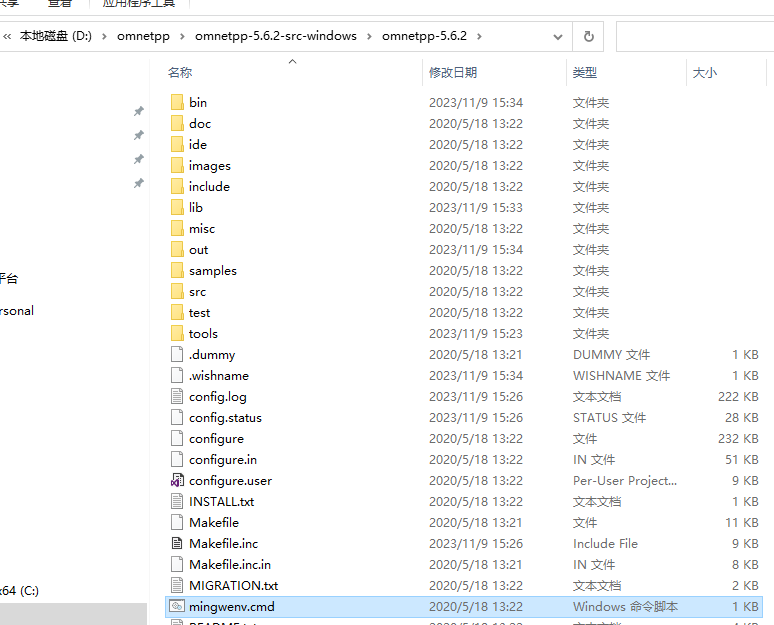Click 'Include File' type cell

click(x=605, y=544)
